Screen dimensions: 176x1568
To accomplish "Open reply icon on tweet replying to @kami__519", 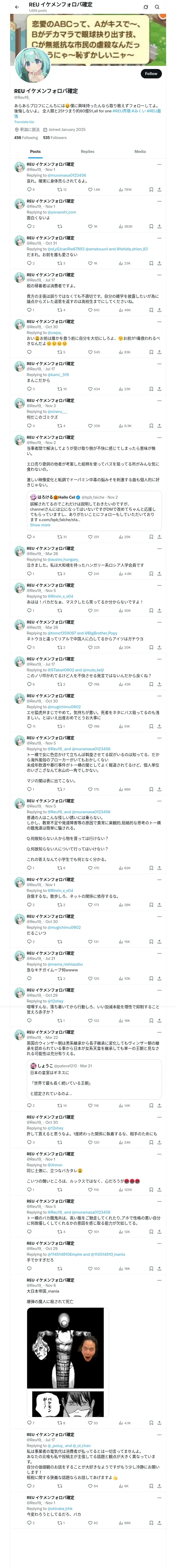I will (30, 389).
